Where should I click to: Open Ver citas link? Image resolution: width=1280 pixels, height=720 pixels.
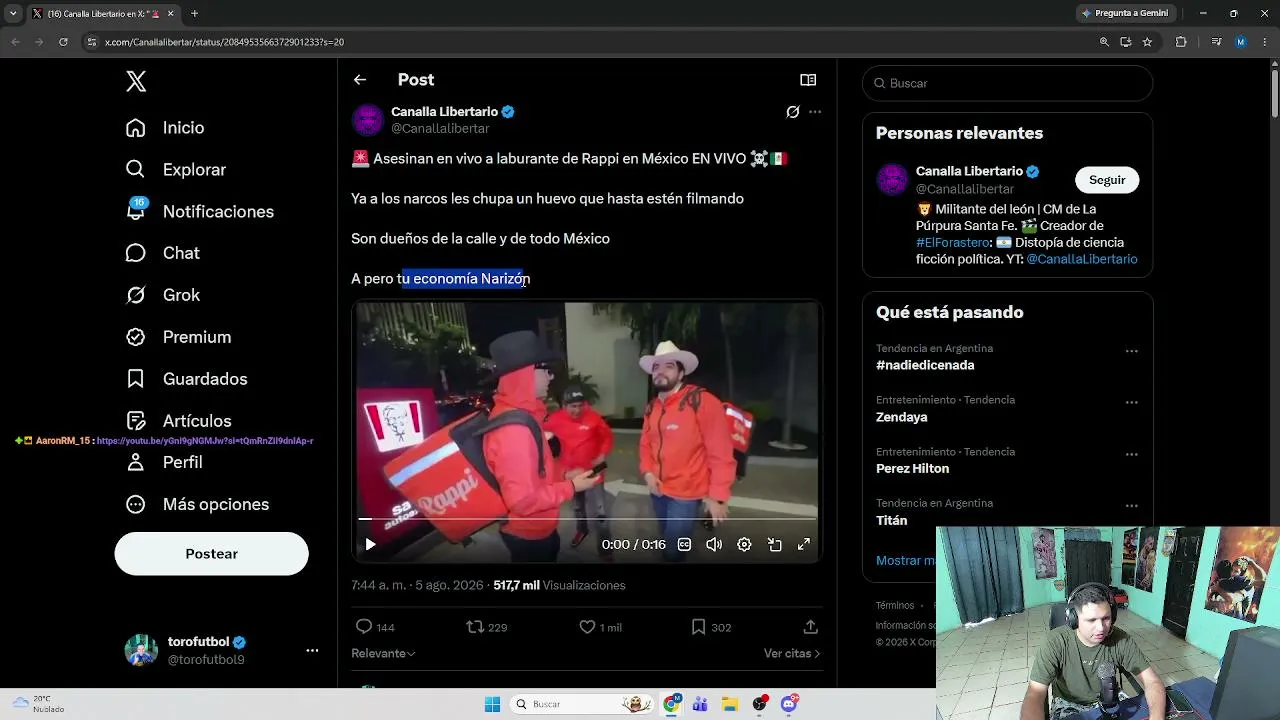792,653
